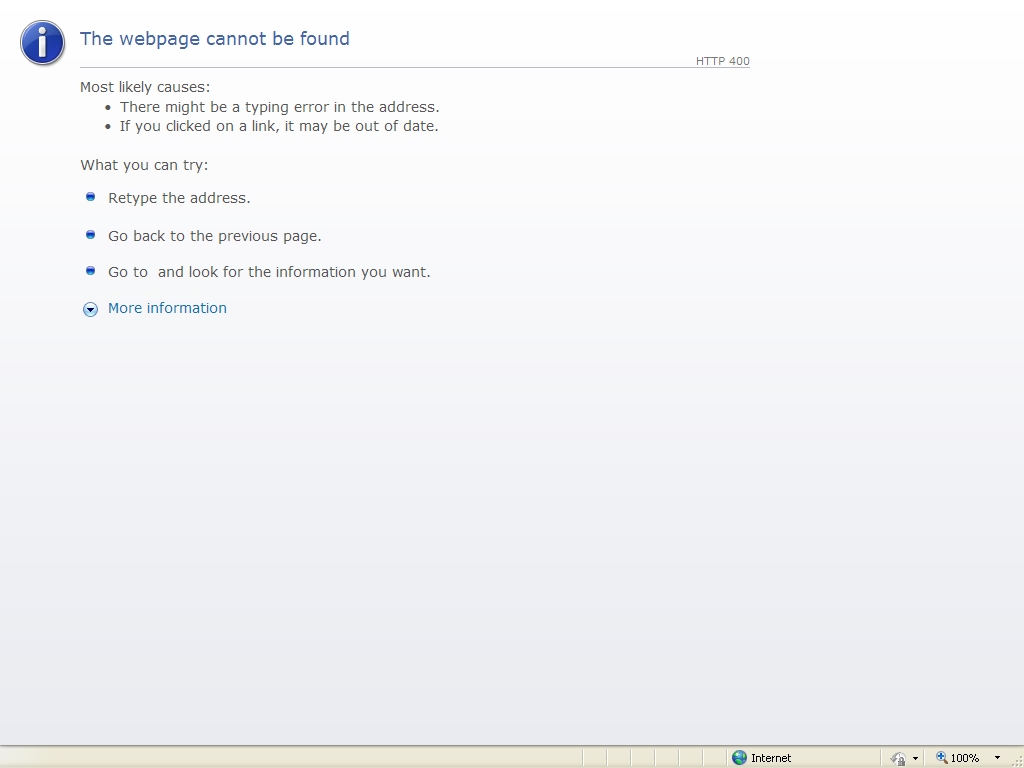Click the blue bullet beside Go back
The image size is (1024, 768).
[90, 234]
